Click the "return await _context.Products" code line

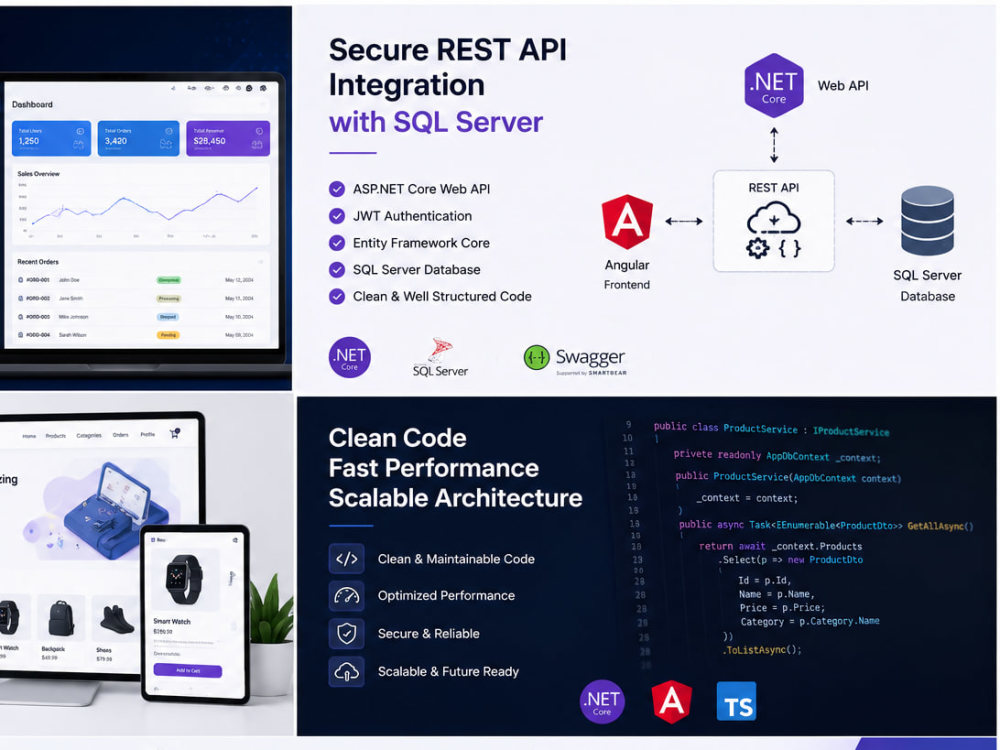(780, 546)
